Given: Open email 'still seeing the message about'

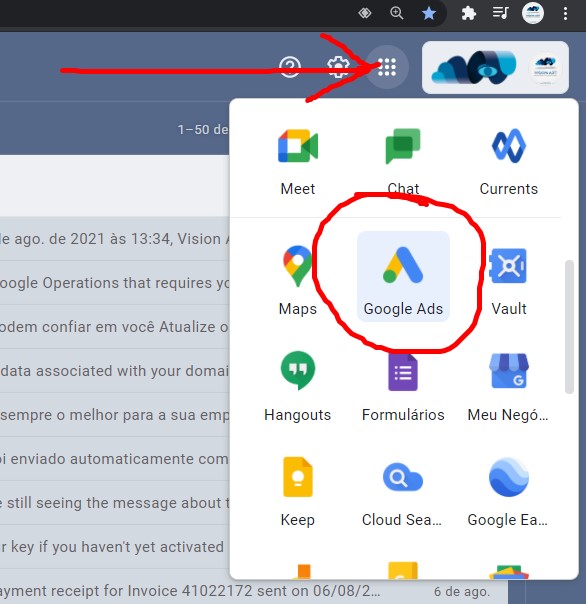Looking at the screenshot, I should 115,502.
